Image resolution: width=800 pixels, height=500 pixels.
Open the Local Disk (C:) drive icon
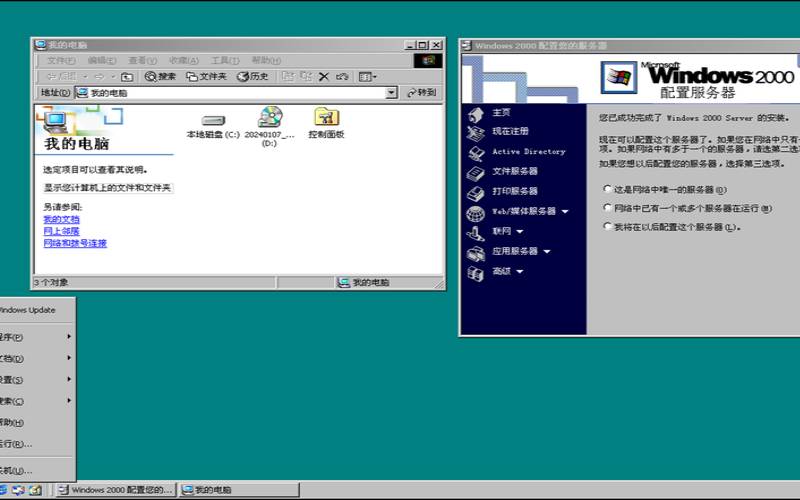point(213,121)
